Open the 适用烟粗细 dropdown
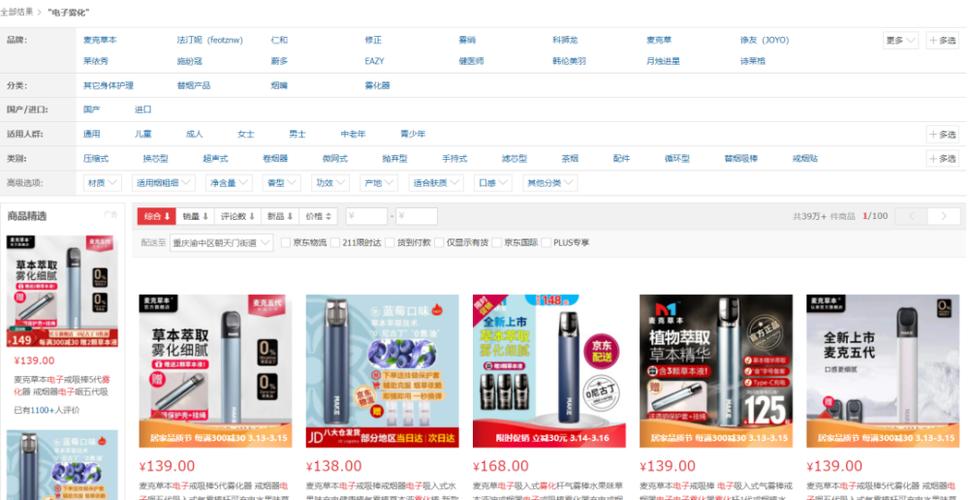This screenshot has height=500, width=969. pyautogui.click(x=164, y=183)
